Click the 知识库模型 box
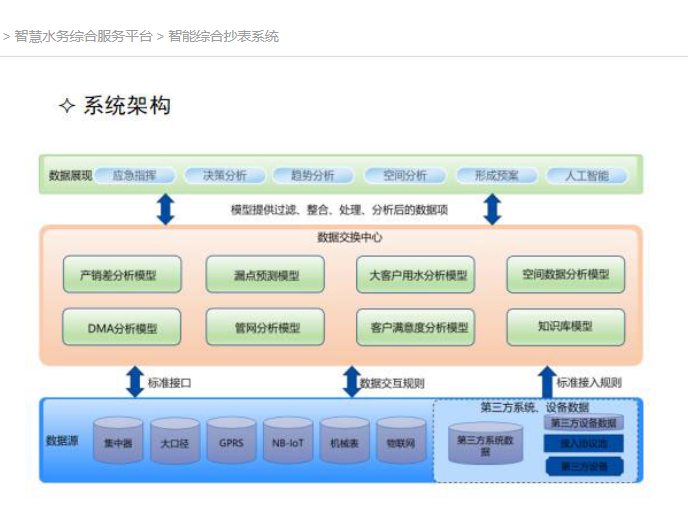Viewport: 688px width, 510px height. [566, 327]
